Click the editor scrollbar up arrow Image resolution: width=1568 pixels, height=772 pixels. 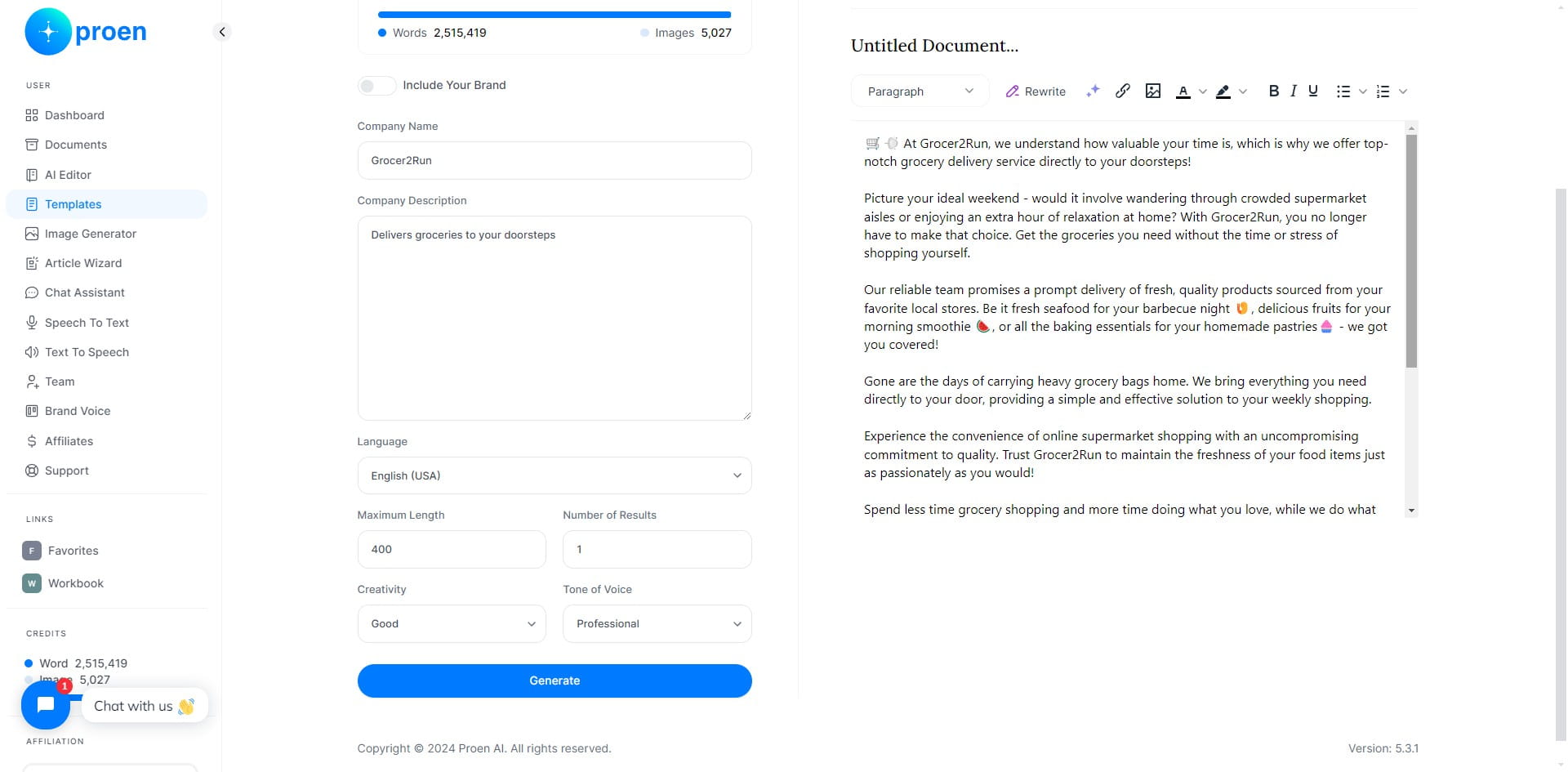[x=1411, y=127]
